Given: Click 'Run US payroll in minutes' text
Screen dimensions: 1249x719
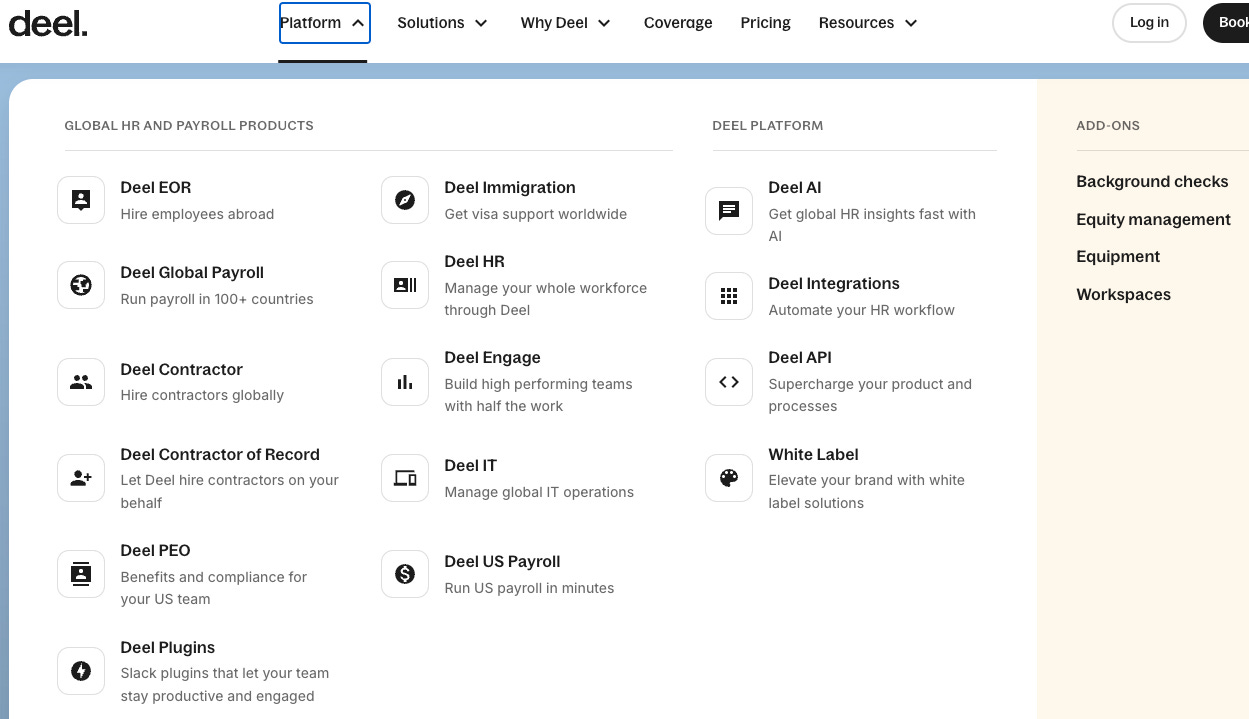Looking at the screenshot, I should (x=529, y=588).
